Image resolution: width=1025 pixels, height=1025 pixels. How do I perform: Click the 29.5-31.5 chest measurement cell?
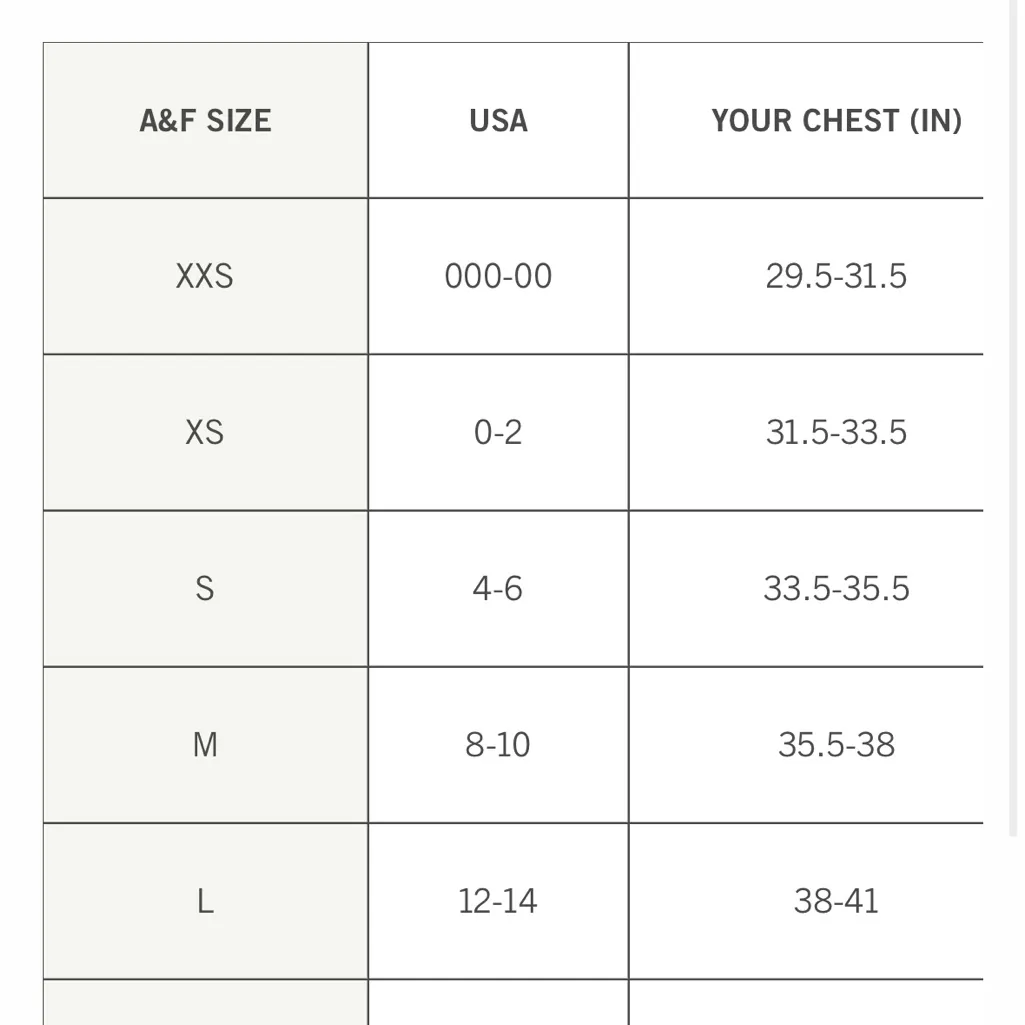click(836, 276)
